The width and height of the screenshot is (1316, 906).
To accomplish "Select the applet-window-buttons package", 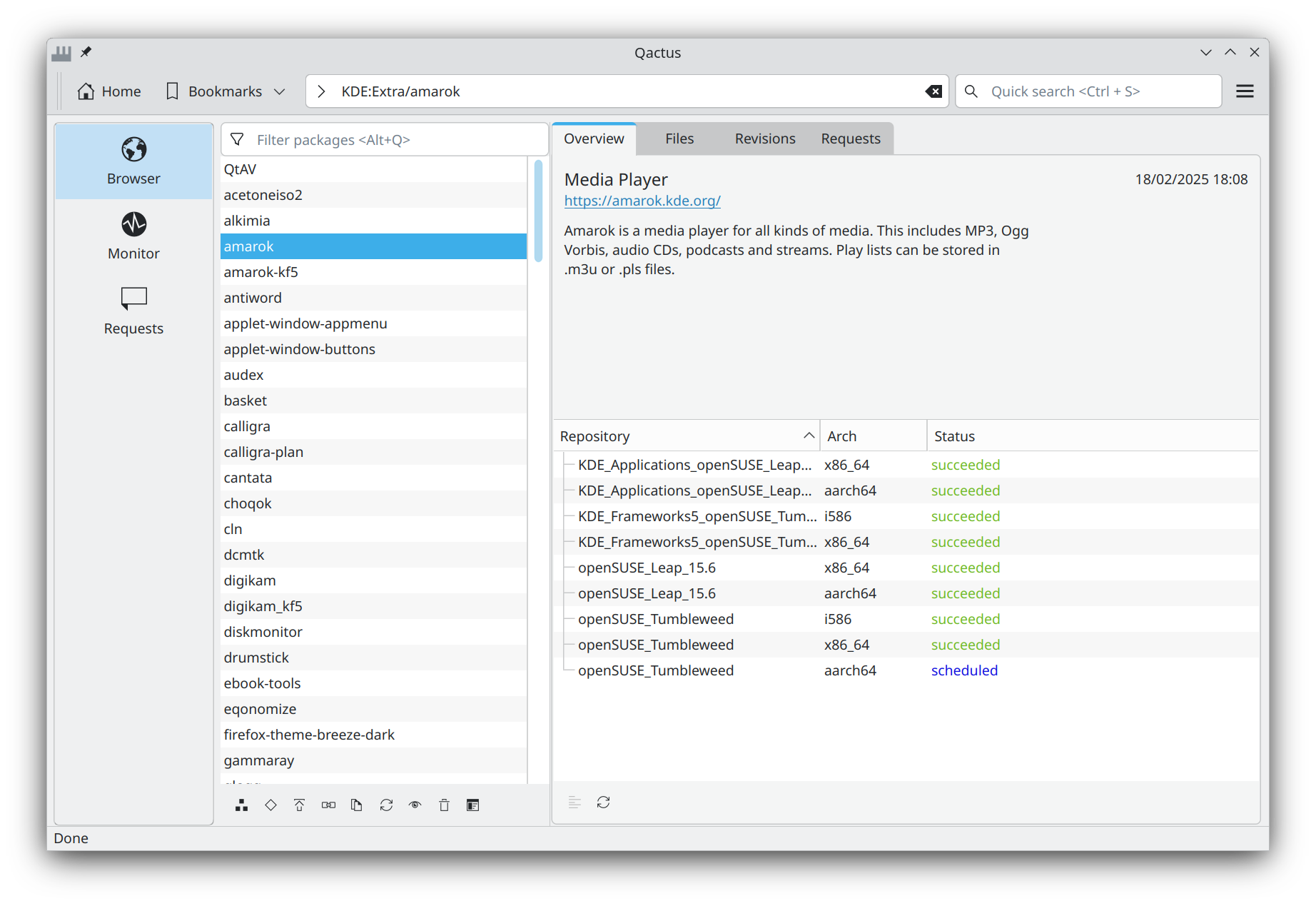I will (x=373, y=349).
